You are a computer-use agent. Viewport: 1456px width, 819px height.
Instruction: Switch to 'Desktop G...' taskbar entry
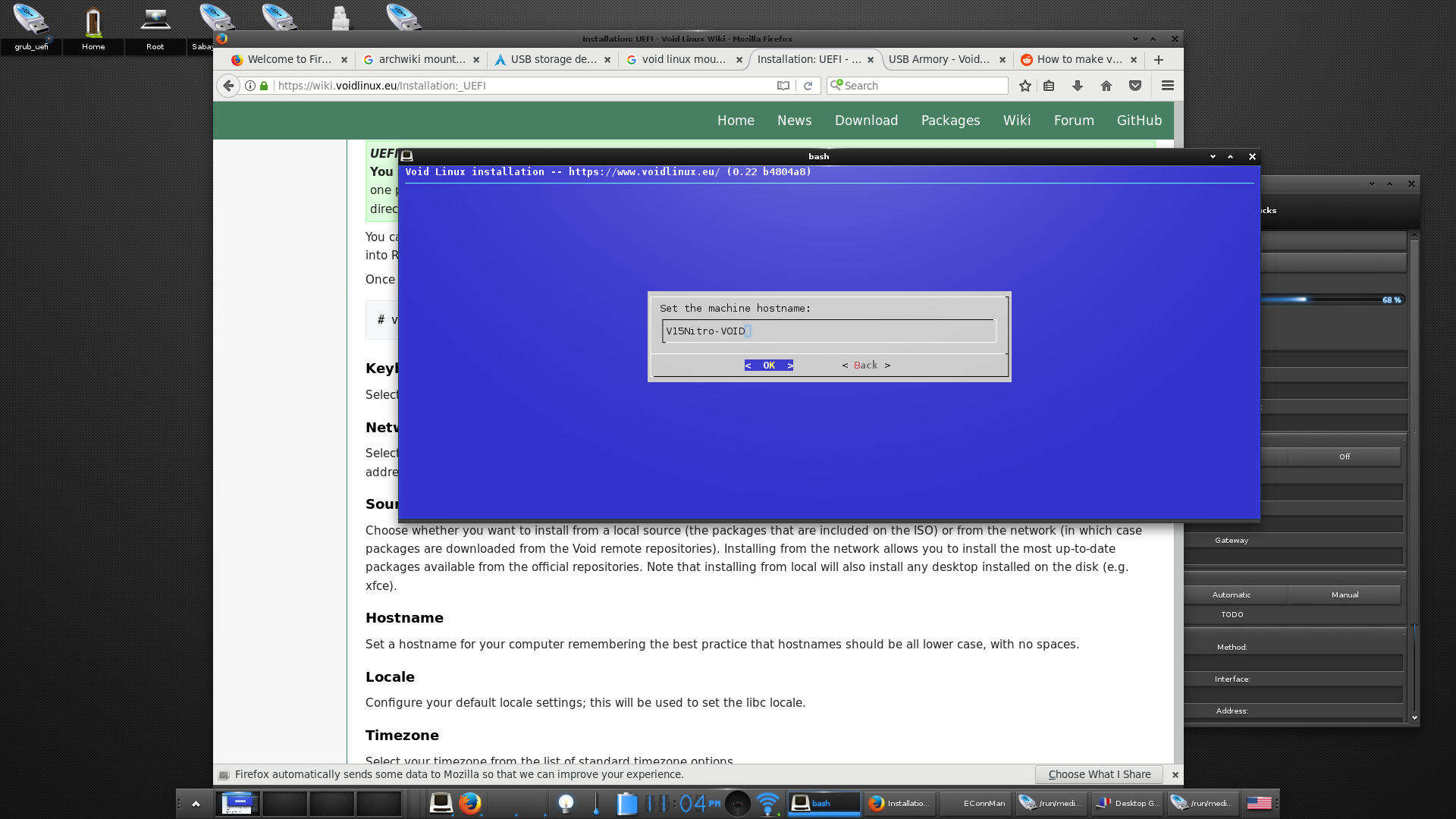point(1128,803)
